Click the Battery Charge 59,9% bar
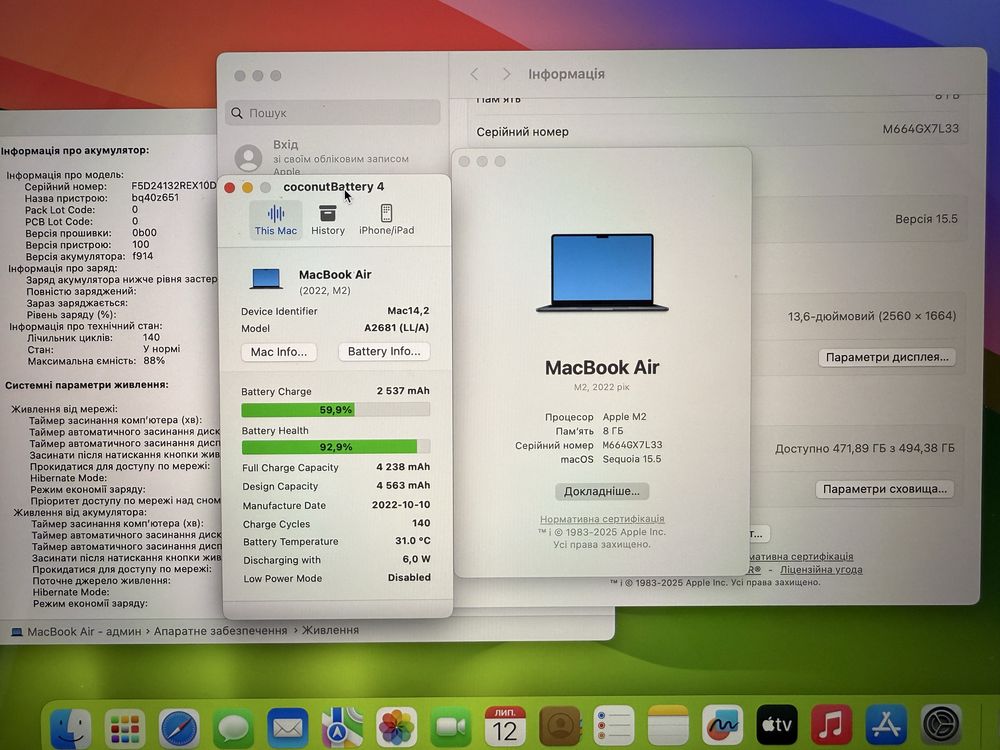The image size is (1000, 750). tap(335, 410)
